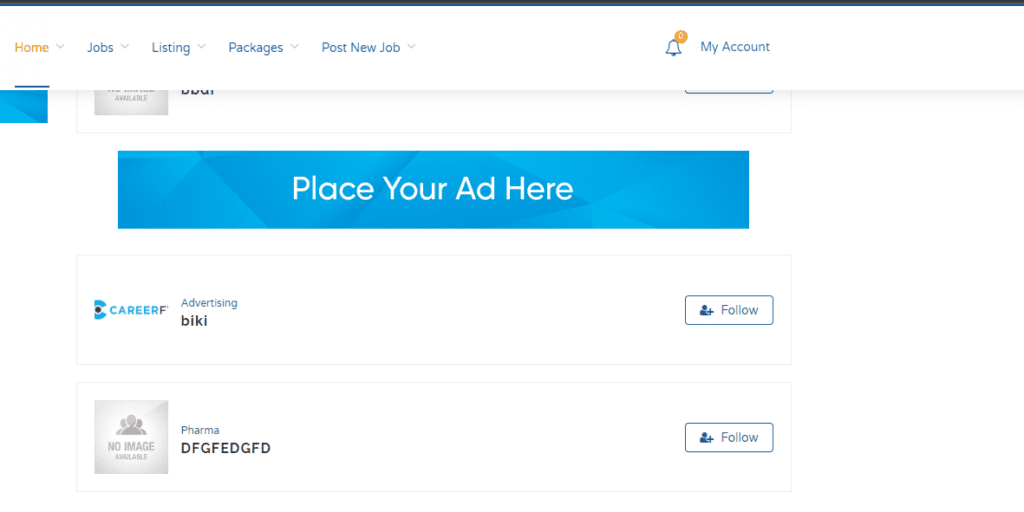The width and height of the screenshot is (1024, 512).
Task: Open the Post New Job dropdown arrow
Action: click(x=411, y=47)
